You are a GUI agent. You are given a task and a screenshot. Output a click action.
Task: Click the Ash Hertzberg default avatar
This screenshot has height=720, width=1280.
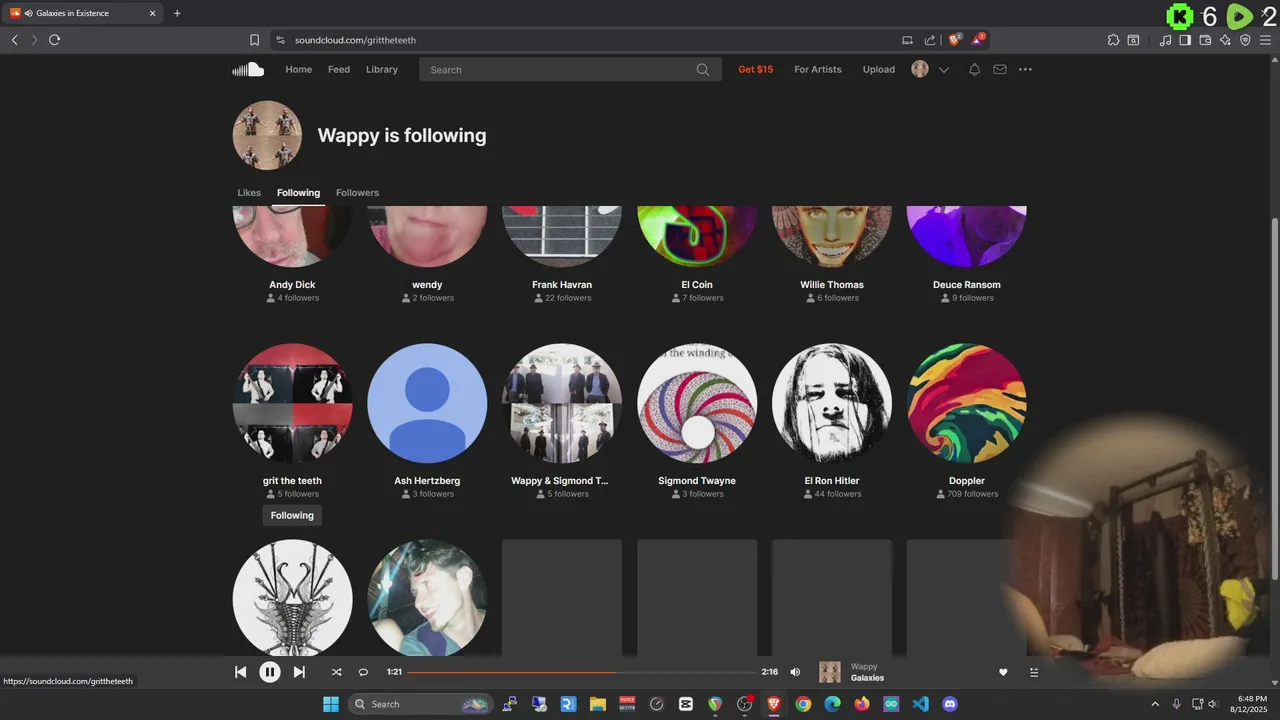pyautogui.click(x=427, y=403)
